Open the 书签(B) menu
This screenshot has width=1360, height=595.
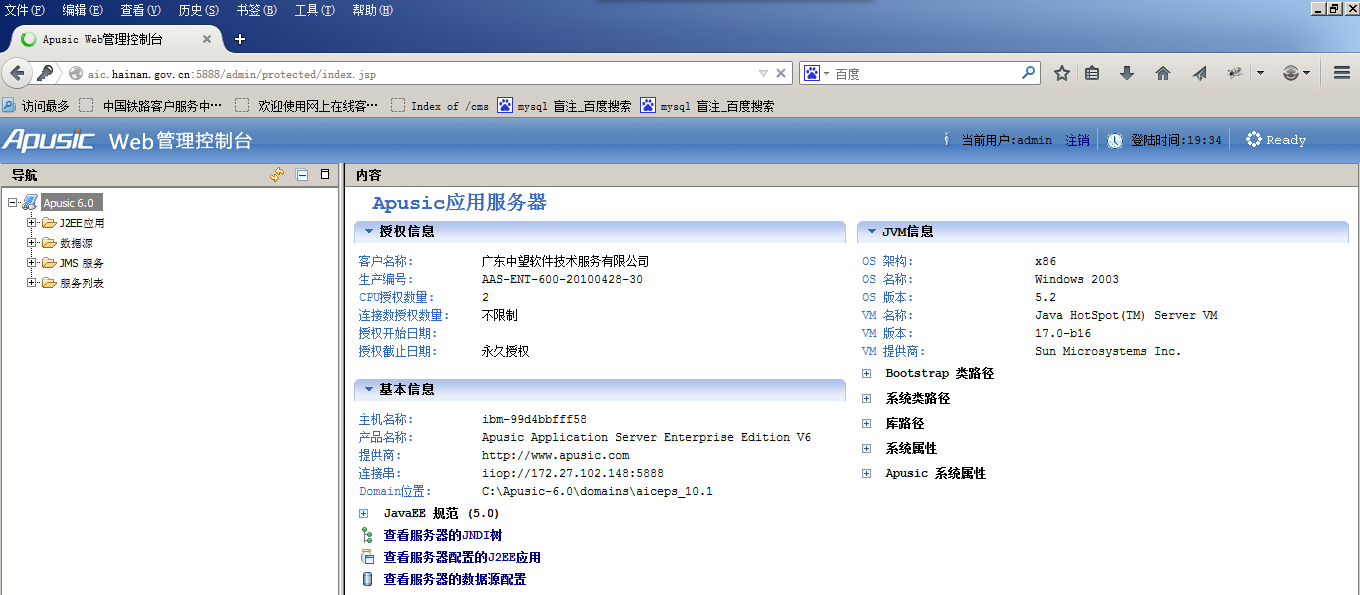[x=256, y=10]
